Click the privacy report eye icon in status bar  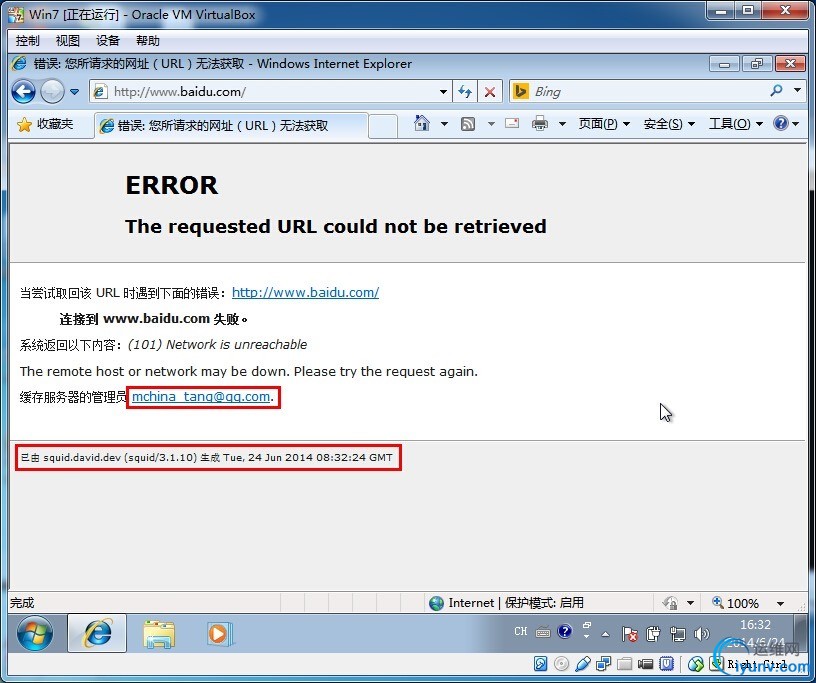pos(670,603)
